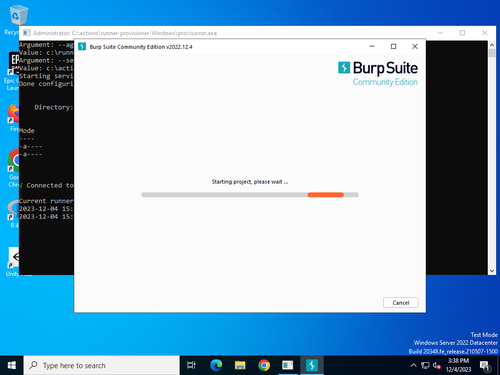The width and height of the screenshot is (500, 375).
Task: Click console scrollbar down arrow
Action: click(492, 271)
